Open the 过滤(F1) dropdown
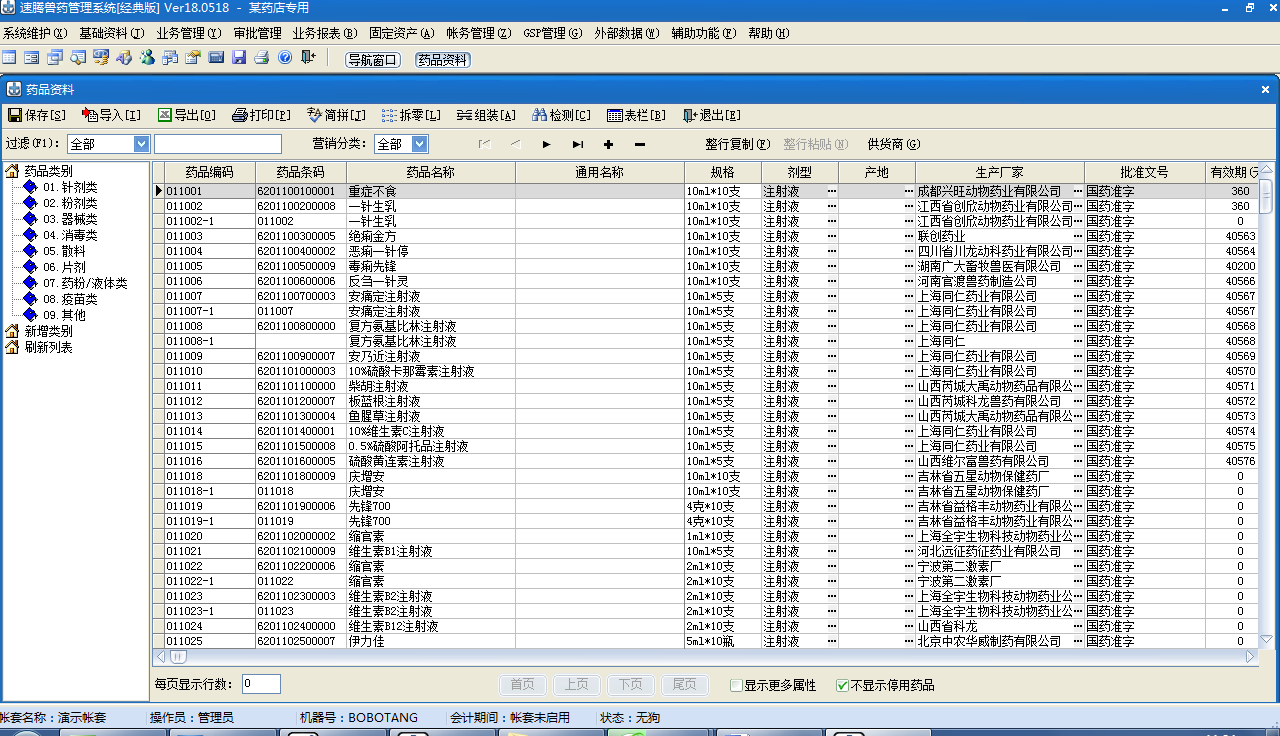The height and width of the screenshot is (736, 1280). coord(141,144)
